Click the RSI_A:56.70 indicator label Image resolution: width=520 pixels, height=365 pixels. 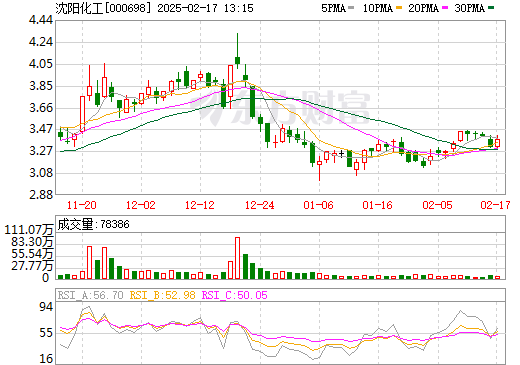click(x=91, y=295)
